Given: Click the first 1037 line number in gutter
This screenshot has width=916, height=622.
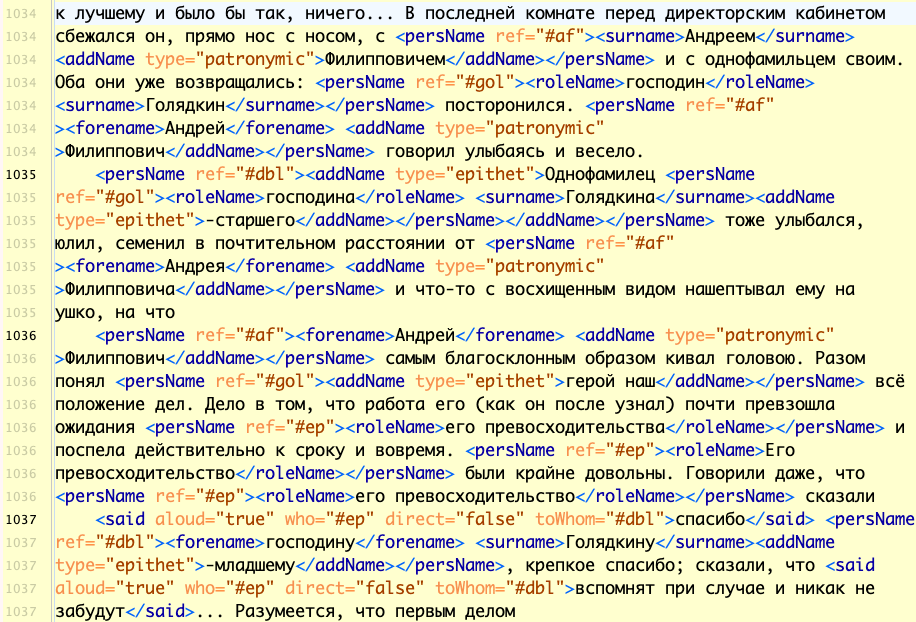Looking at the screenshot, I should pyautogui.click(x=20, y=518).
